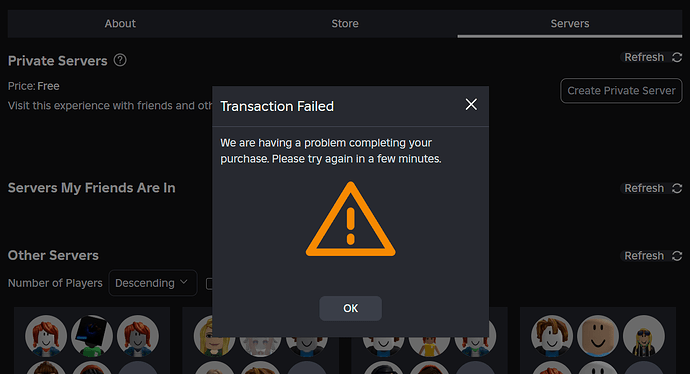Screen dimensions: 690x374
Task: Close the Transaction Failed dialog with X
Action: pyautogui.click(x=471, y=105)
